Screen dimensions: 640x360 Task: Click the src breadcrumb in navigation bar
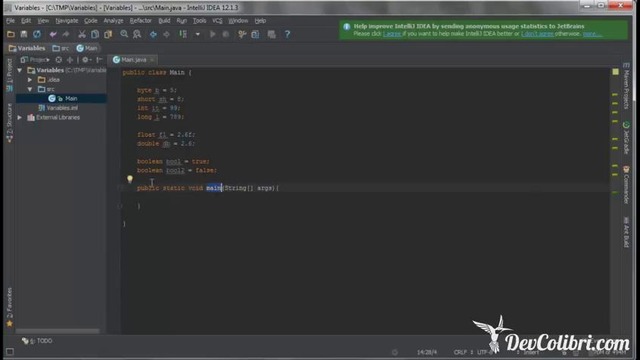(61, 48)
